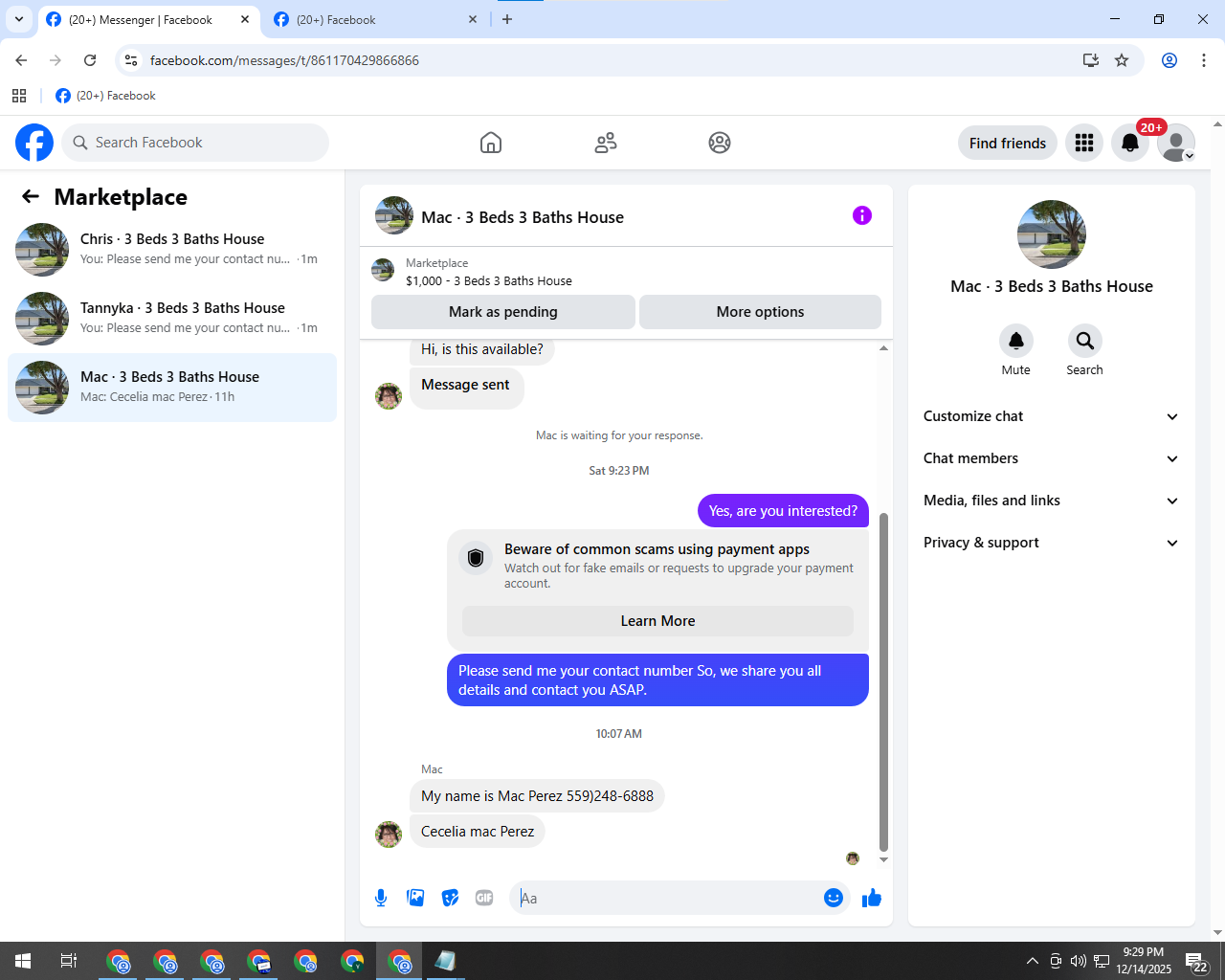This screenshot has height=980, width=1225.
Task: Expand the Customize chat section
Action: pyautogui.click(x=1052, y=416)
